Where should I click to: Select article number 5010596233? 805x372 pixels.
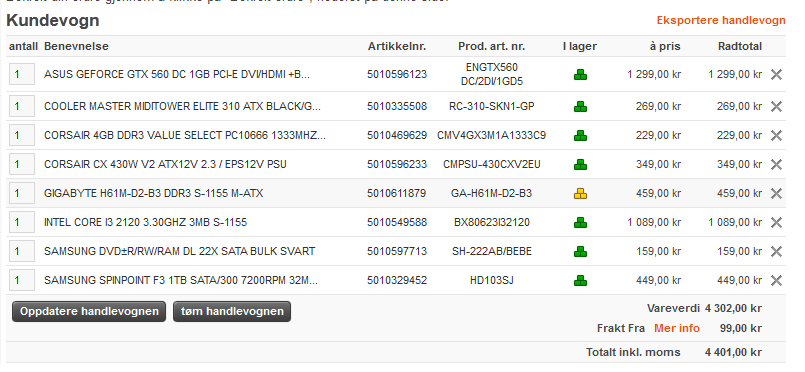point(397,164)
